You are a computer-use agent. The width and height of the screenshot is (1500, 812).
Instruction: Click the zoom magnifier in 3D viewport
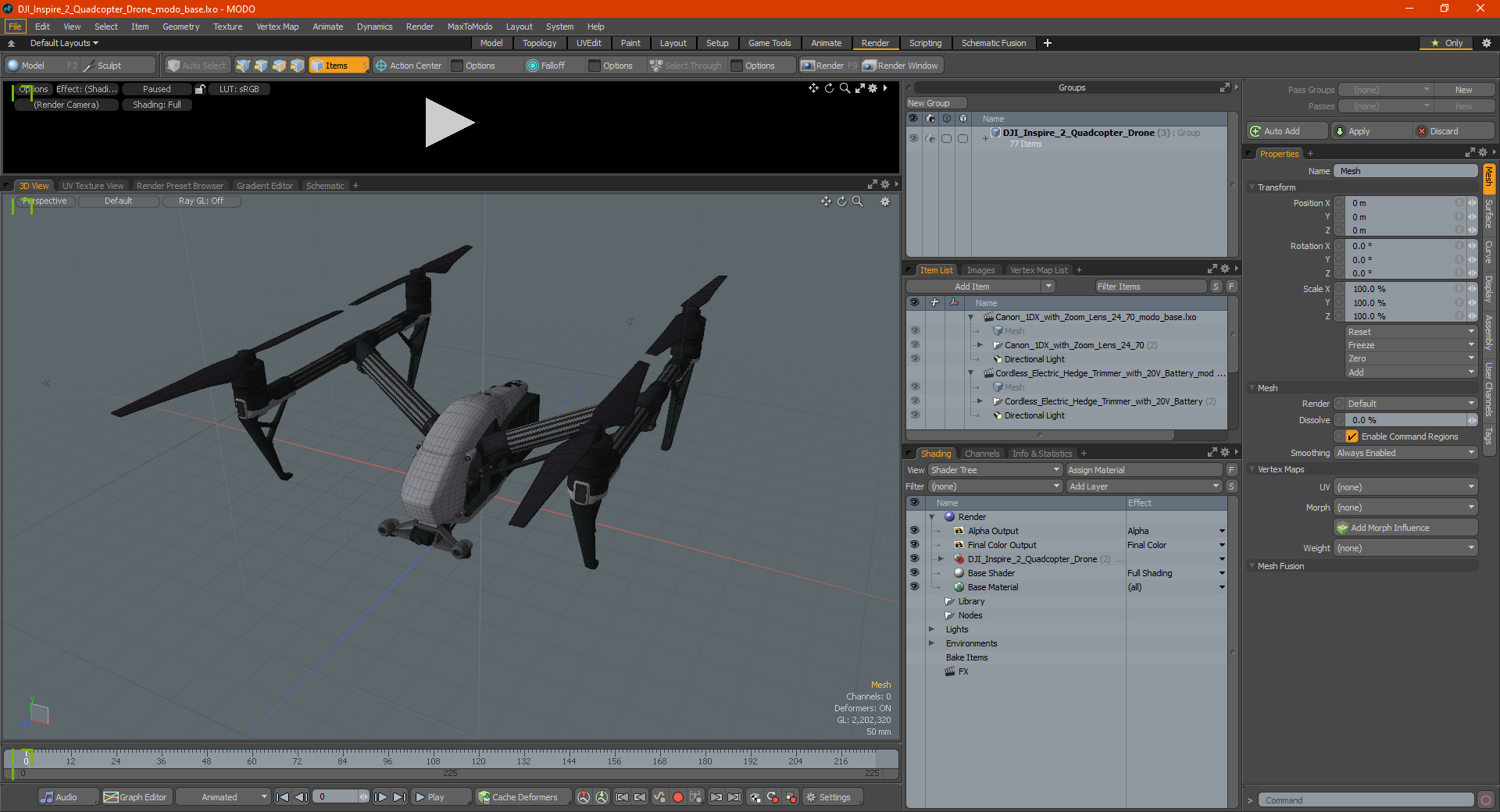pyautogui.click(x=857, y=201)
